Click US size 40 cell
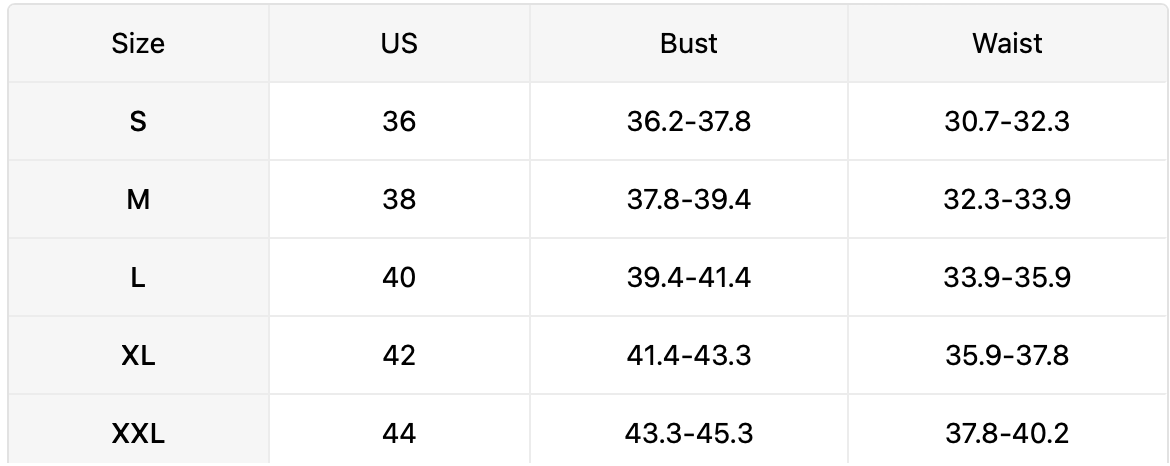Viewport: 1170px width, 466px height. (399, 278)
